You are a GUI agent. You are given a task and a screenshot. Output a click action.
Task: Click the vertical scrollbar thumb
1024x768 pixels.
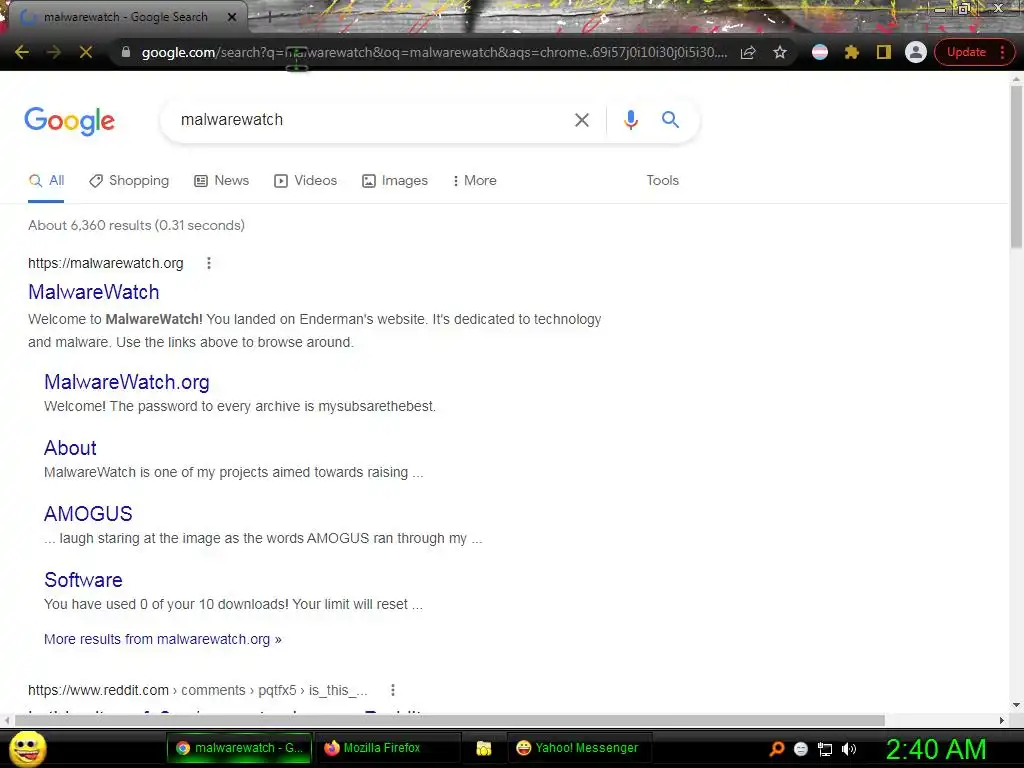1016,167
